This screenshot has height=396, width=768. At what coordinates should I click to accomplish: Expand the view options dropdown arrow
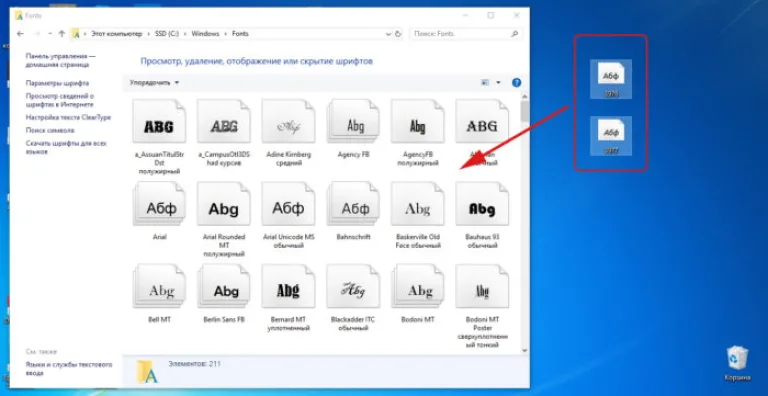click(x=499, y=82)
